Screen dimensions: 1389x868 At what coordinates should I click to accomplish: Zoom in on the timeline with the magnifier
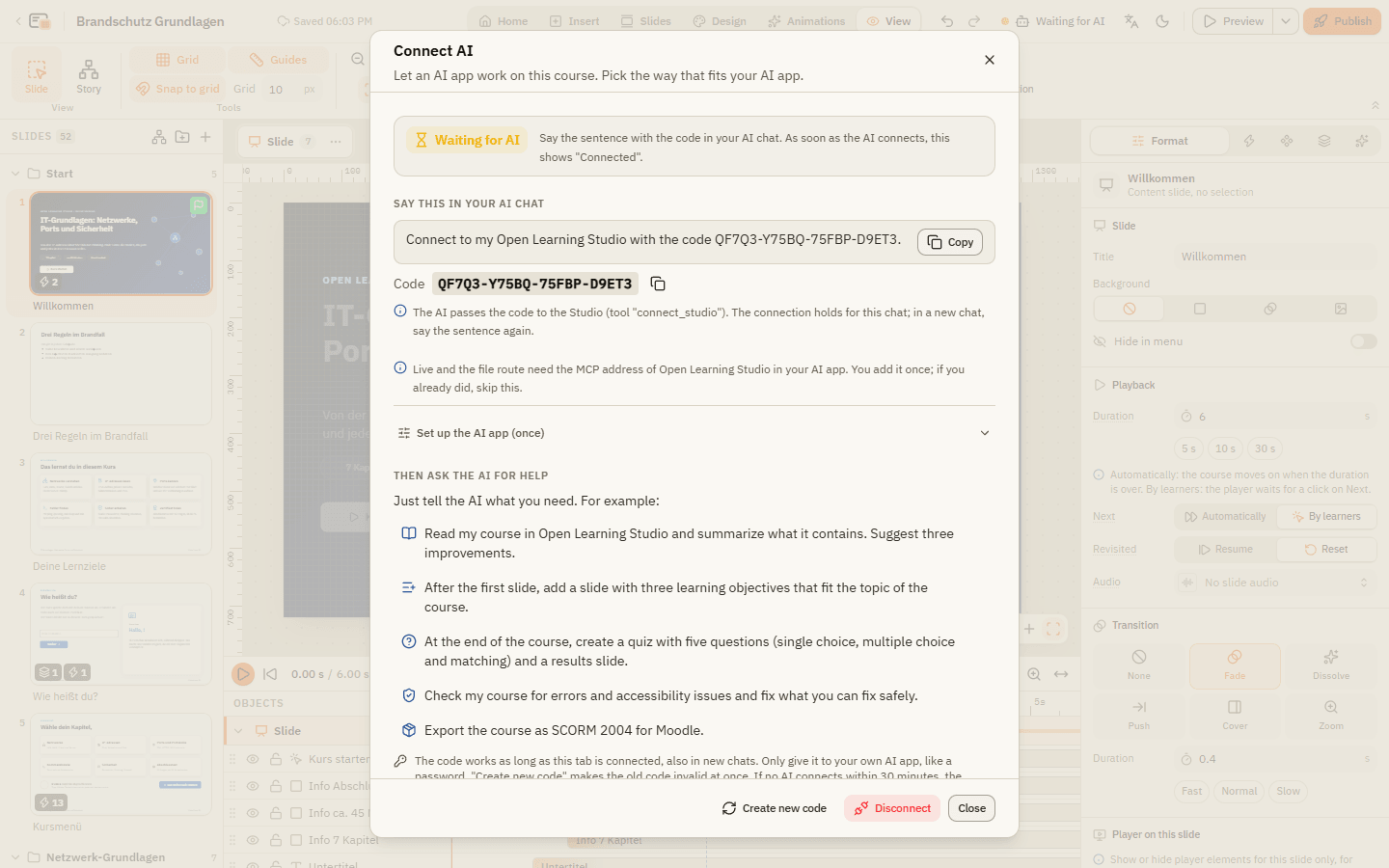(1034, 674)
